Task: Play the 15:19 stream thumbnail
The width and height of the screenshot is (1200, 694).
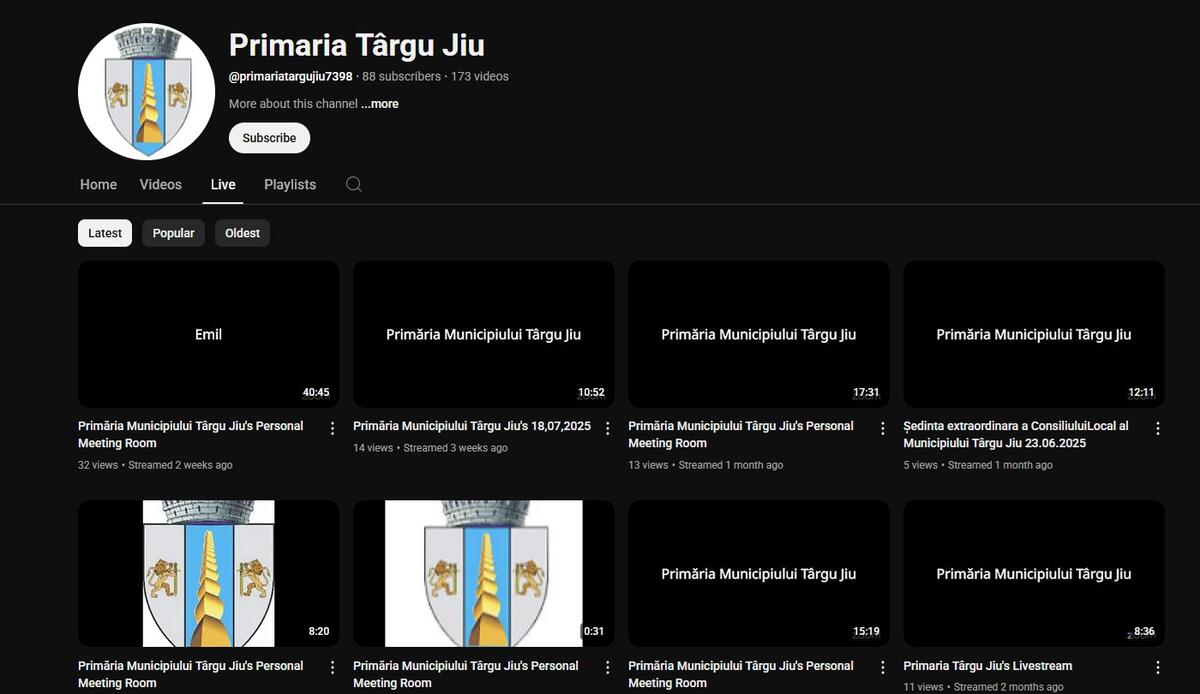Action: [x=758, y=573]
